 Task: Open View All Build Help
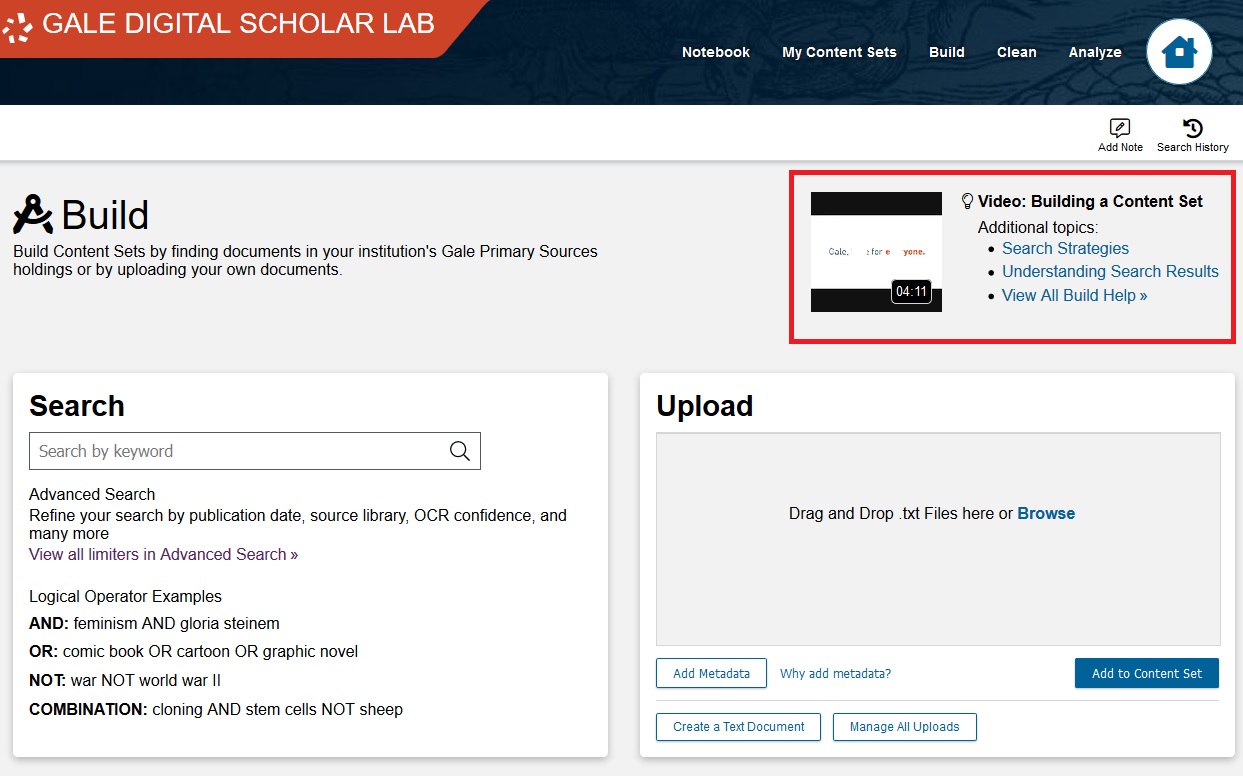tap(1073, 295)
